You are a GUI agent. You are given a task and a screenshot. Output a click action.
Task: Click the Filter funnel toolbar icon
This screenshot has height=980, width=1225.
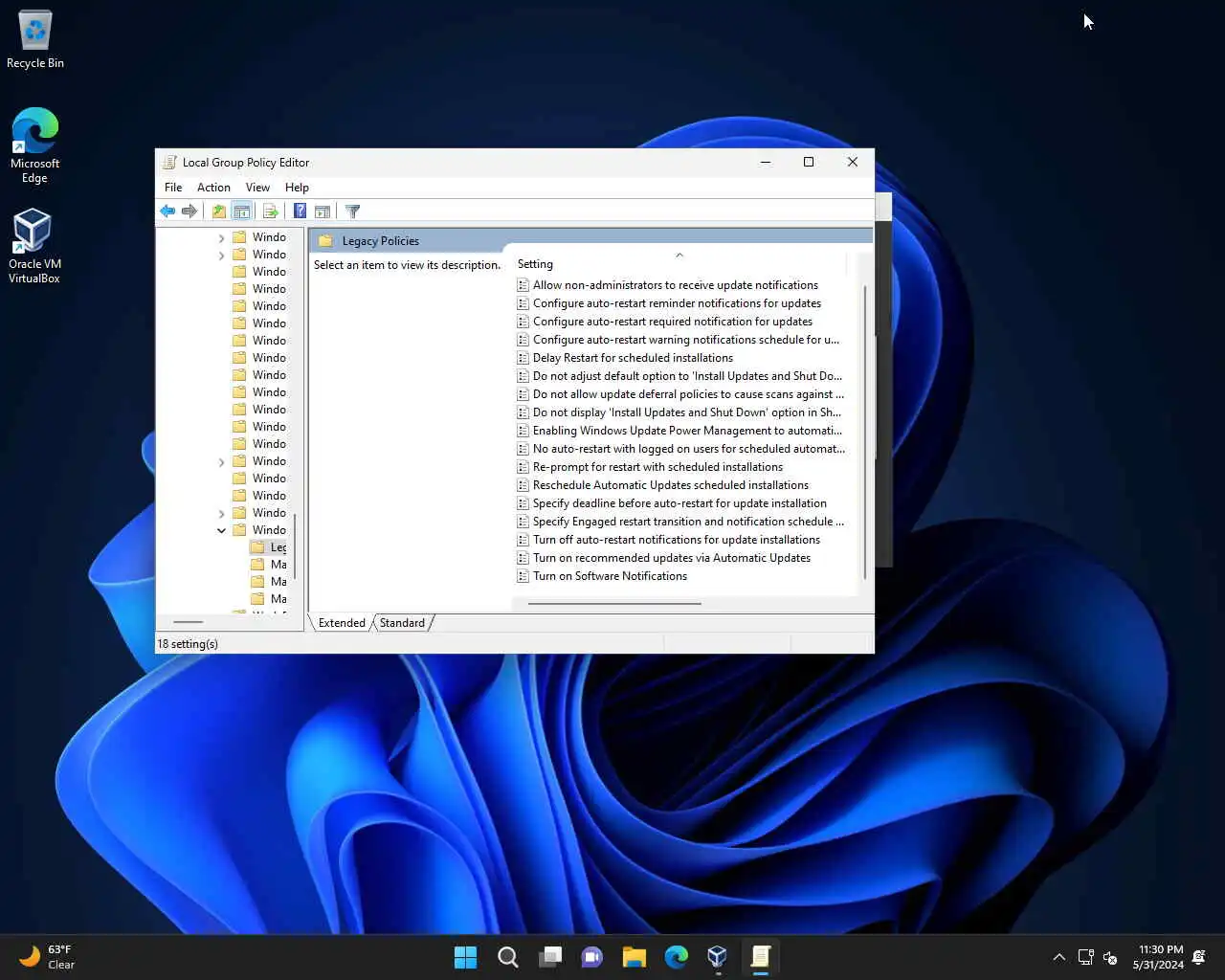tap(352, 212)
